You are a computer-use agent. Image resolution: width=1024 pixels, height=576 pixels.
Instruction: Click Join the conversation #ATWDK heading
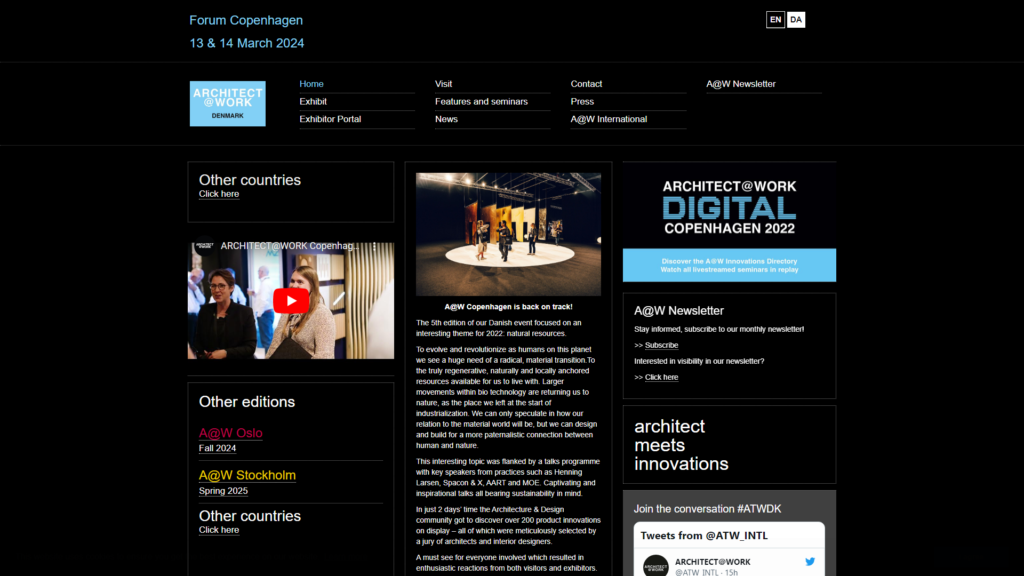[707, 509]
